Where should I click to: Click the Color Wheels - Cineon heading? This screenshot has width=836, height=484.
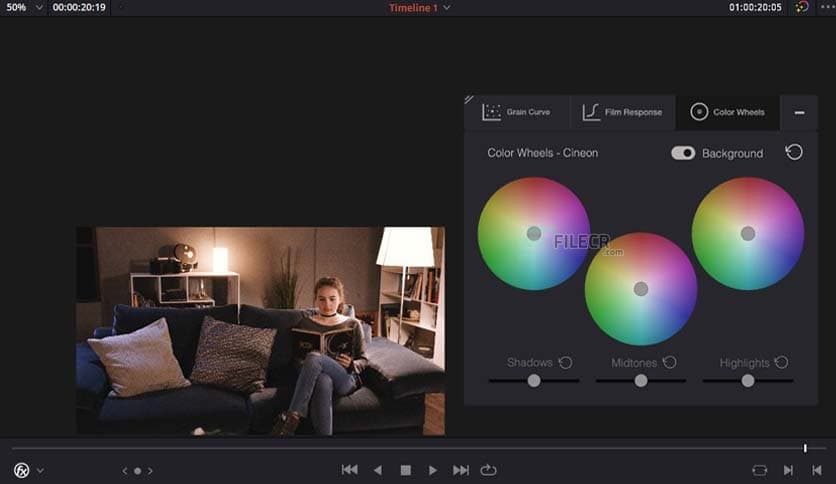542,153
